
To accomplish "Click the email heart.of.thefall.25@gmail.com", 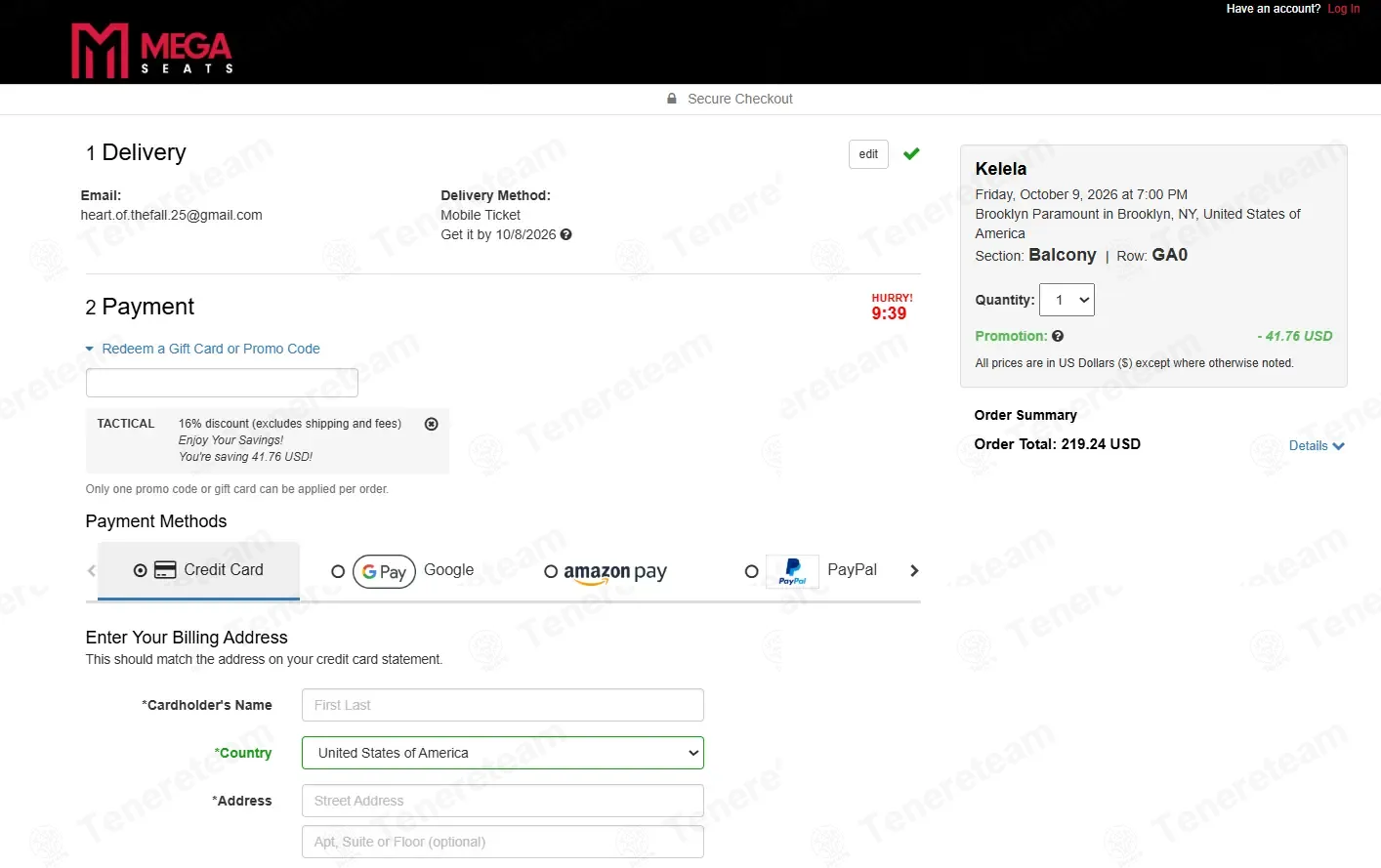I will coord(171,215).
